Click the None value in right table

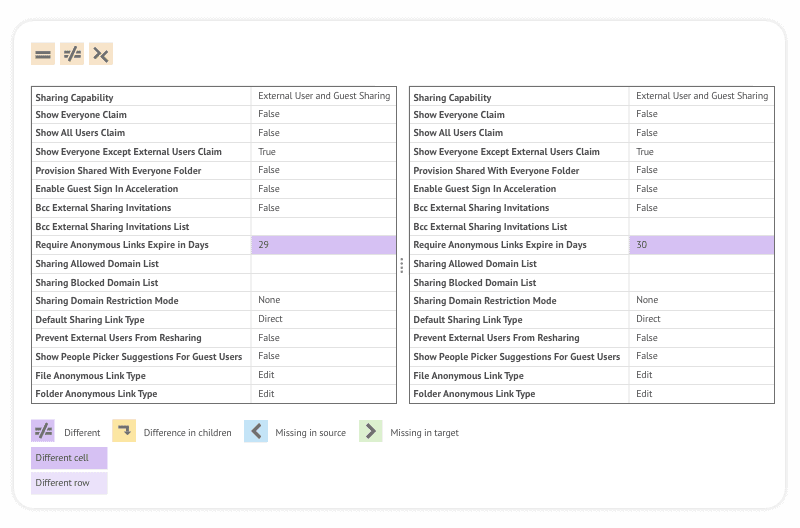tap(647, 300)
